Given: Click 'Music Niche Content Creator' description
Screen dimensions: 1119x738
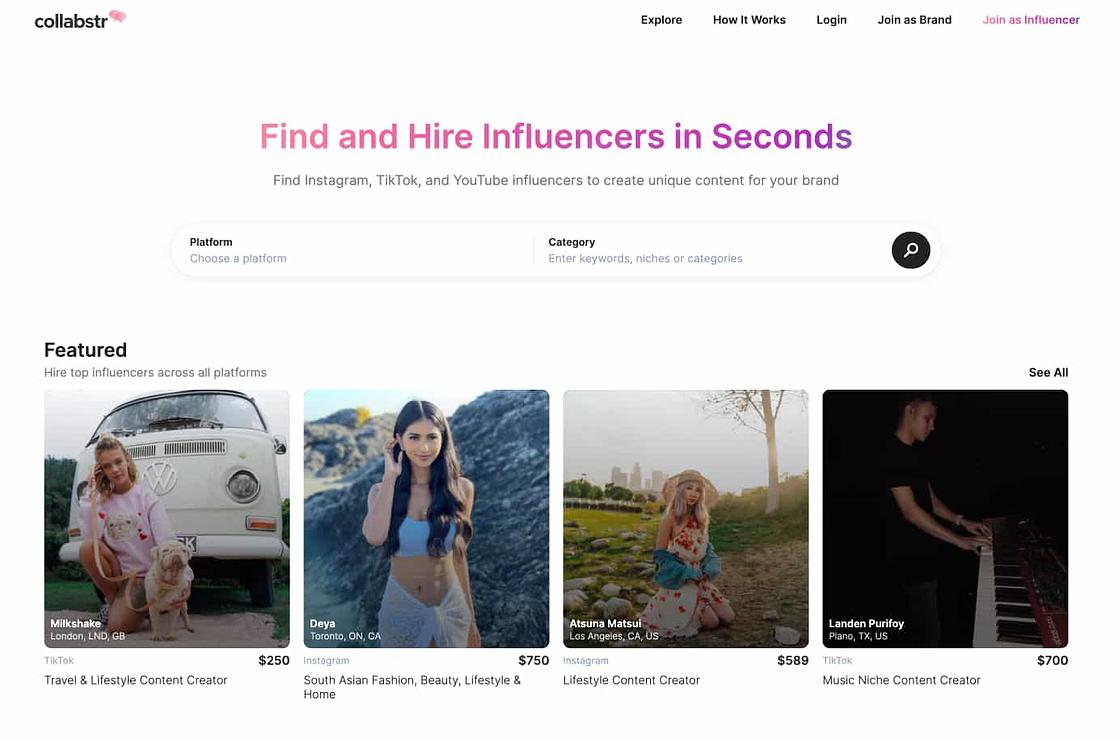Looking at the screenshot, I should pos(901,679).
